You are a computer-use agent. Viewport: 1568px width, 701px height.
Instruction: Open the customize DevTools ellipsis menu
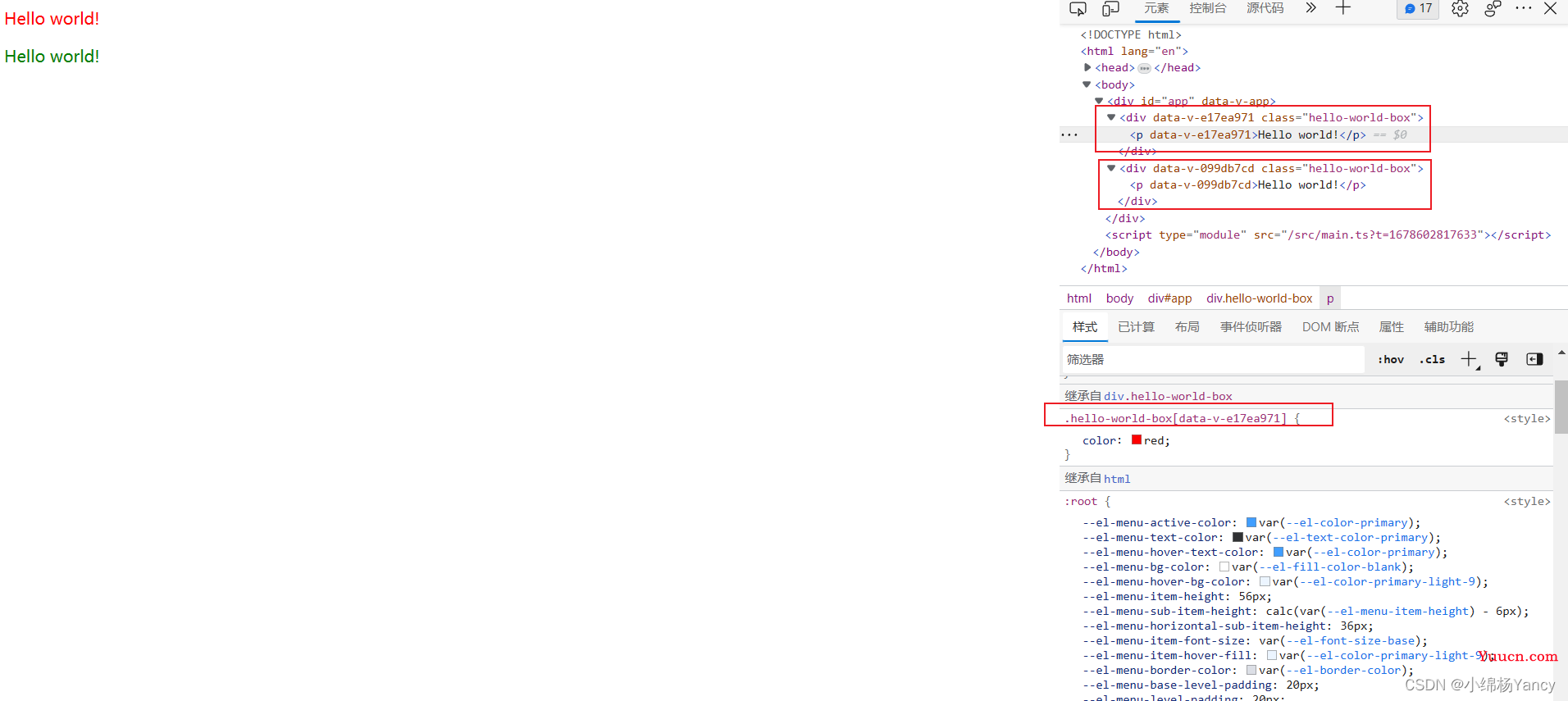1524,8
